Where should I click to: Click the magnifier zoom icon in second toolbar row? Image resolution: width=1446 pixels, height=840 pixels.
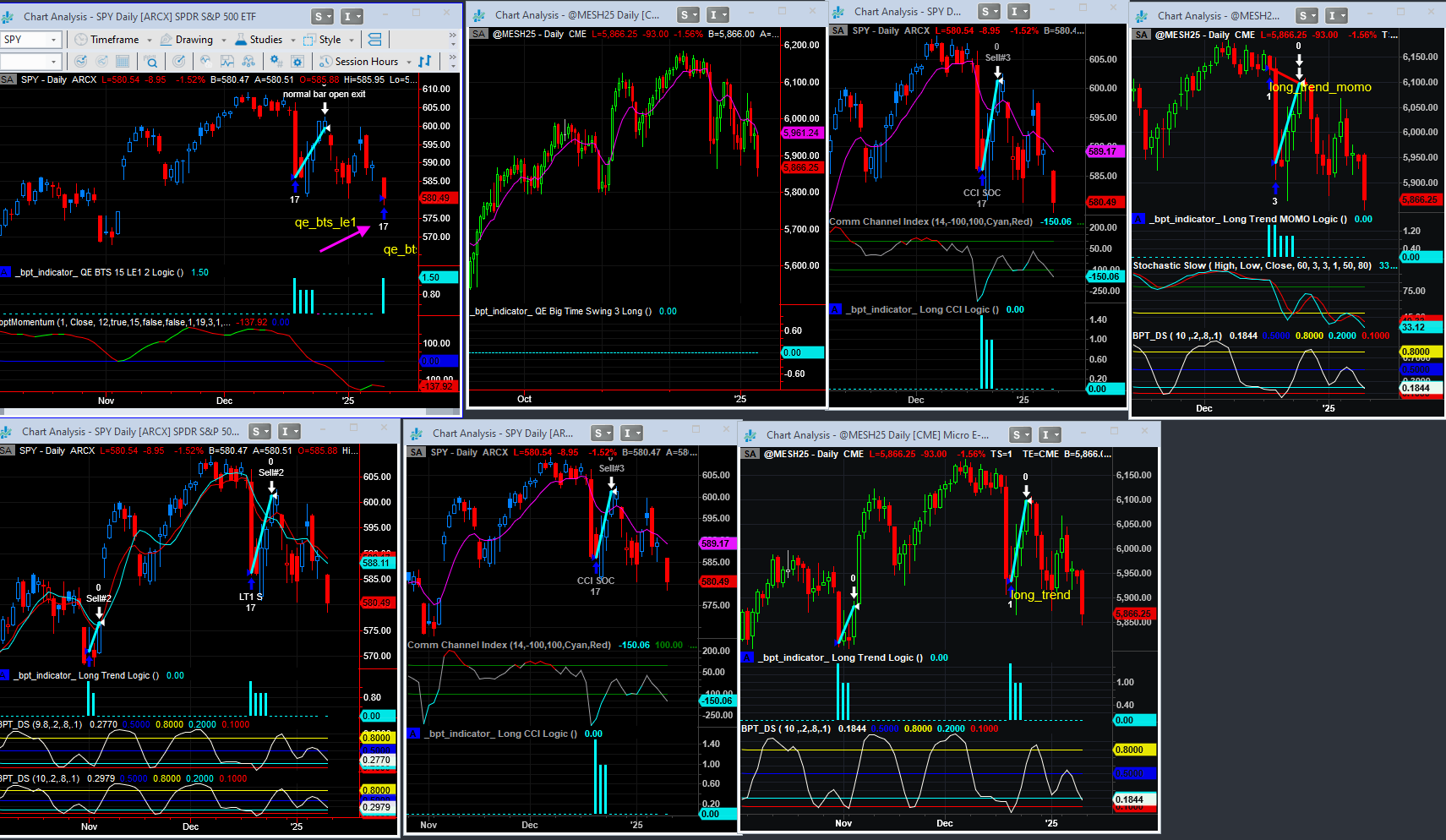click(x=150, y=62)
